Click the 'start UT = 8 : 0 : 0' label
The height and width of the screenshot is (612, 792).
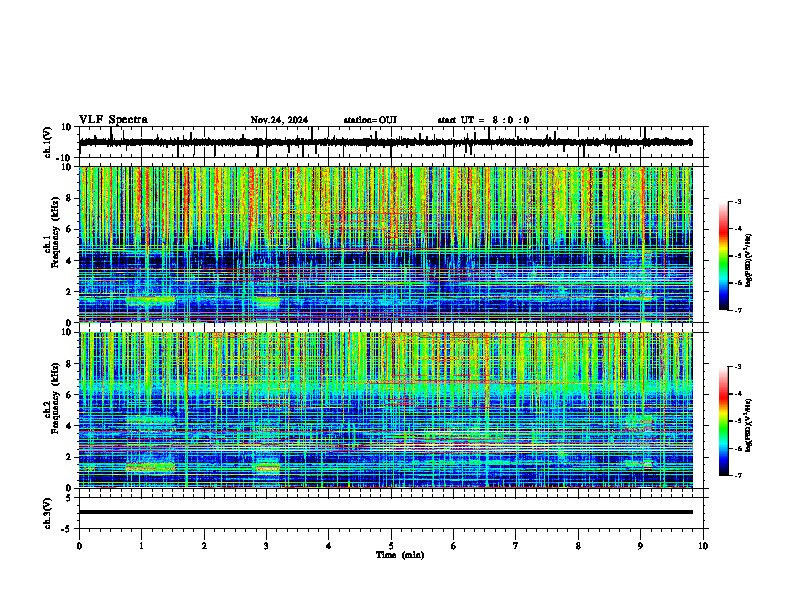483,120
